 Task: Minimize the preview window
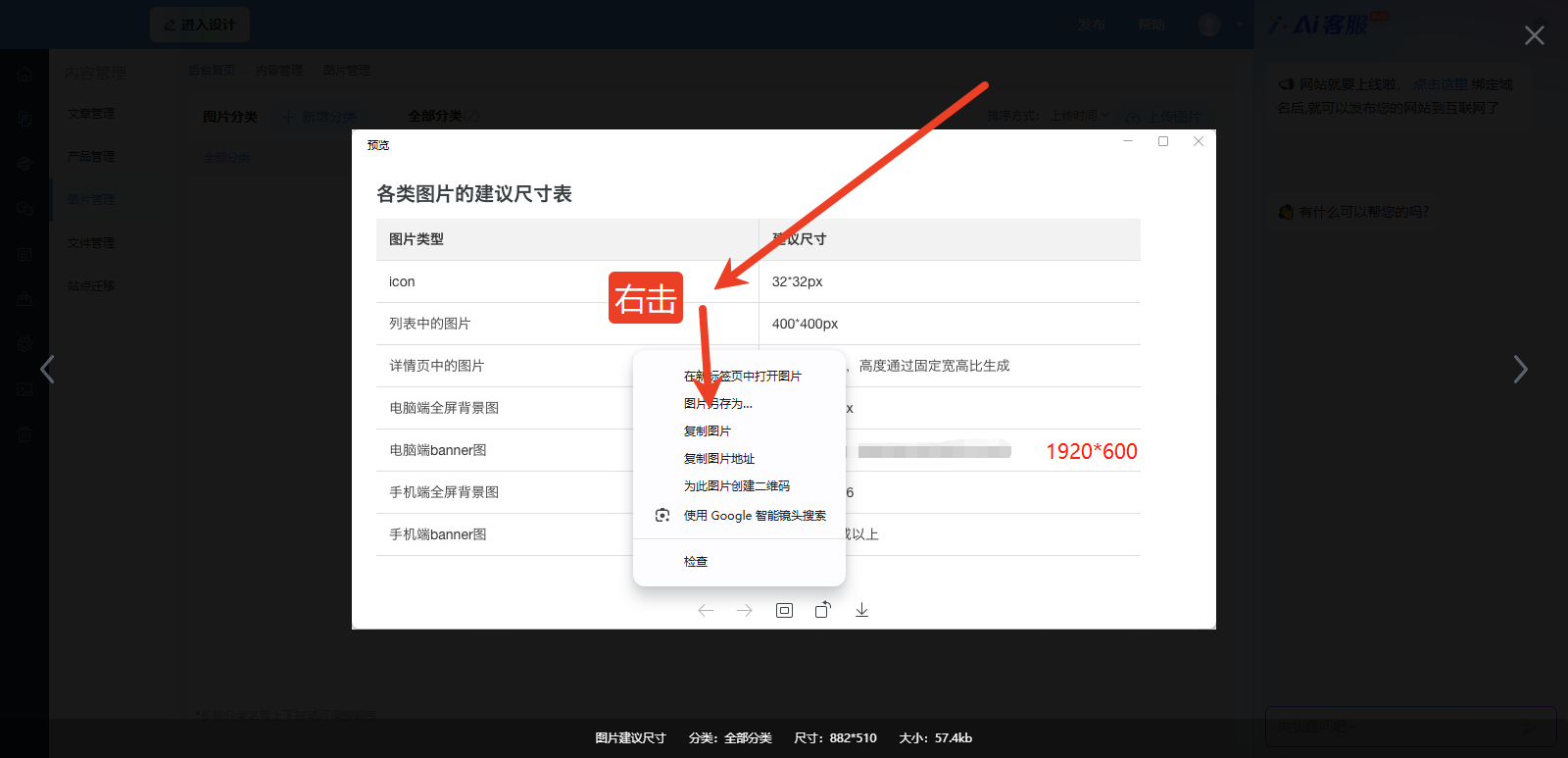pyautogui.click(x=1128, y=141)
